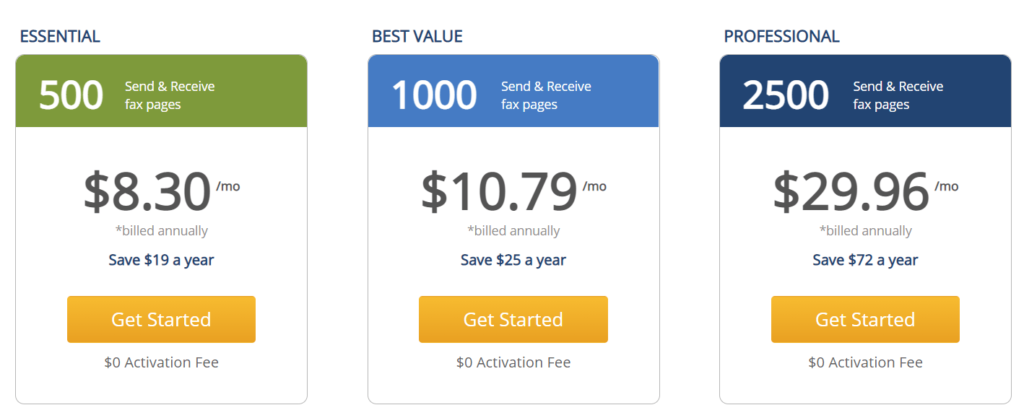Click the ESSENTIAL plan title
This screenshot has height=418, width=1024.
pos(60,37)
